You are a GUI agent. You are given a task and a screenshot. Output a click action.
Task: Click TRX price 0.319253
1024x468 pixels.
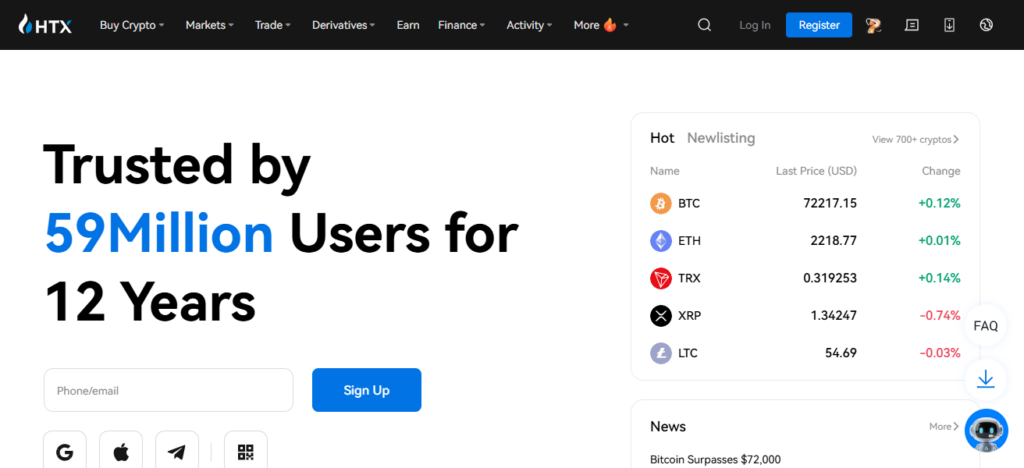pos(830,278)
